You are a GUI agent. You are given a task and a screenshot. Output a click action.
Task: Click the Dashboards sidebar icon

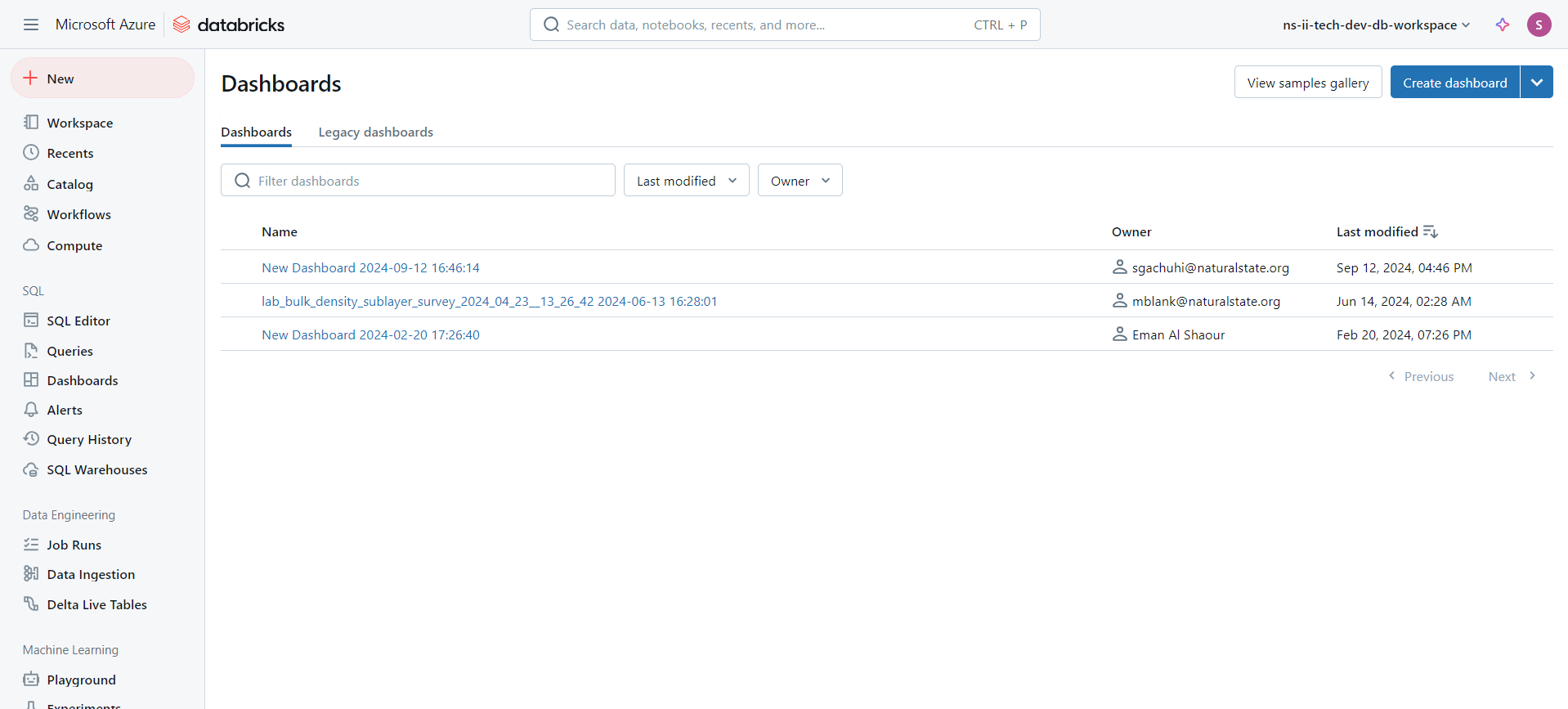pyautogui.click(x=31, y=379)
